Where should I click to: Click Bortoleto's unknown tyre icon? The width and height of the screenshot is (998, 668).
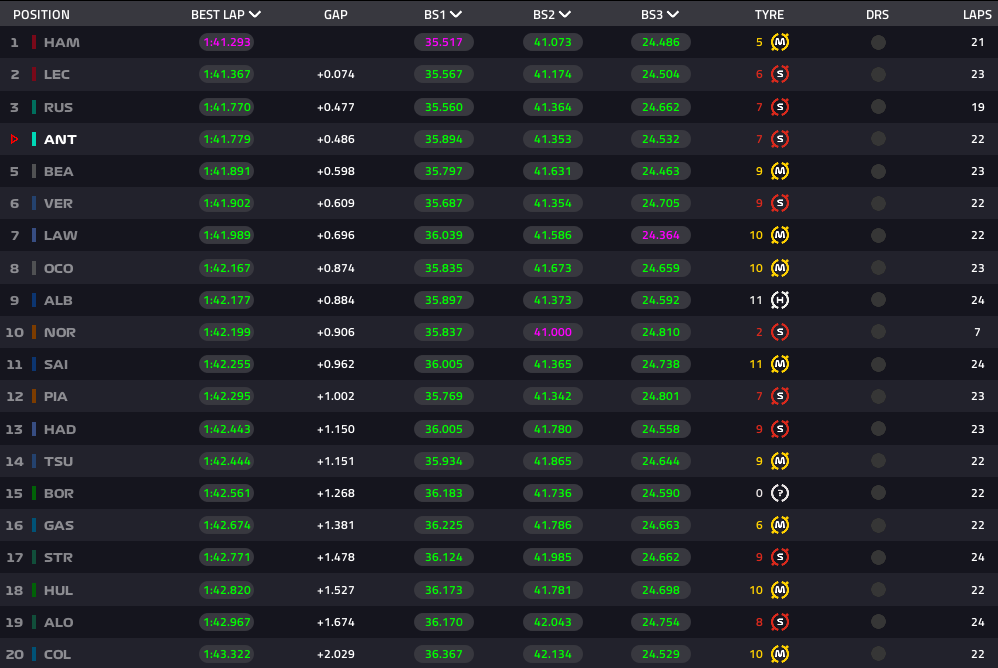tap(780, 493)
